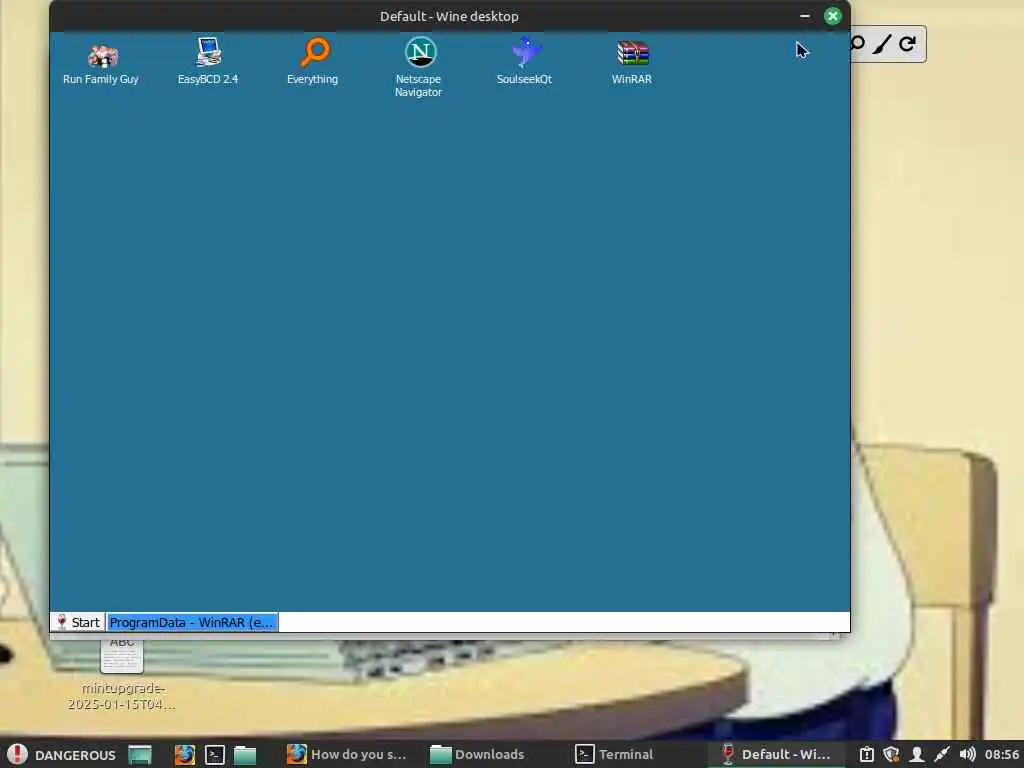Click the show desktop panel icon
The width and height of the screenshot is (1024, 768).
click(140, 754)
